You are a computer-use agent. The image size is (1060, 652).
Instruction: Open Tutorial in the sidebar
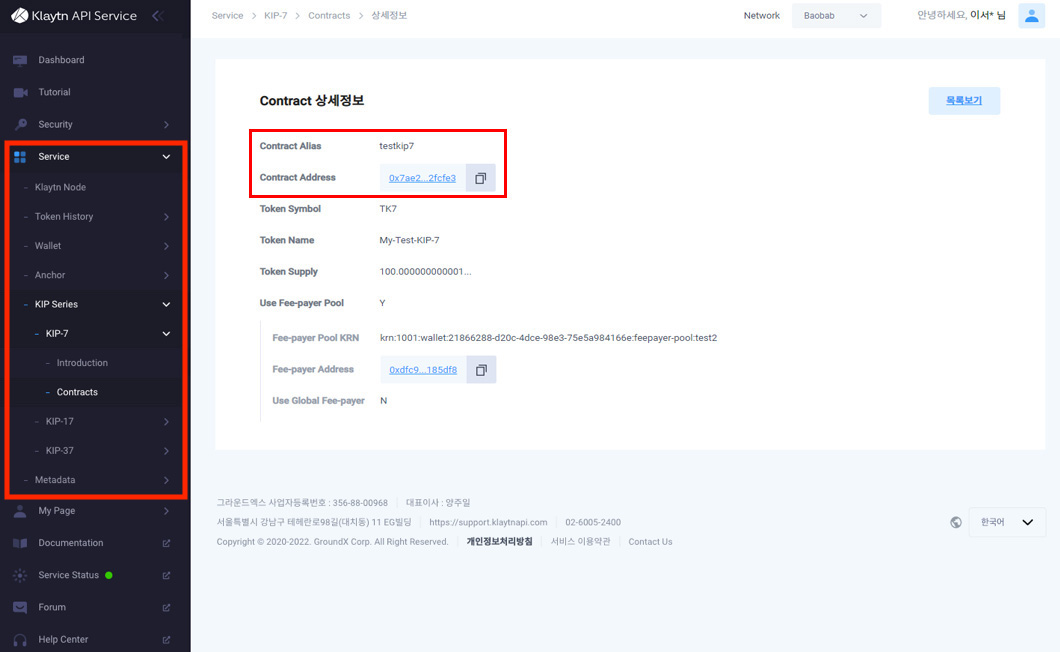pyautogui.click(x=54, y=92)
